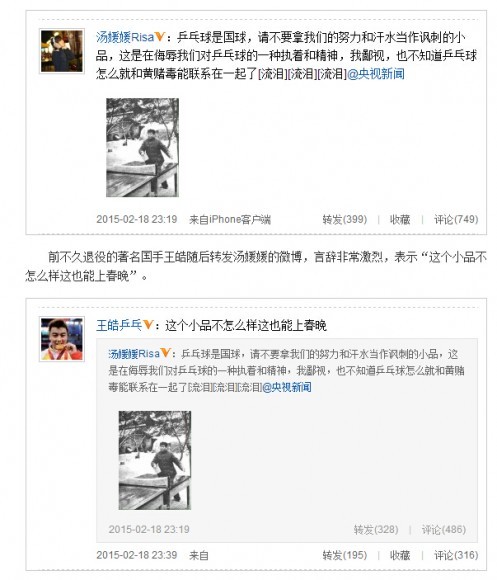Image resolution: width=497 pixels, height=580 pixels.
Task: Open @央视新闻 mention in the quoted post
Action: point(287,387)
